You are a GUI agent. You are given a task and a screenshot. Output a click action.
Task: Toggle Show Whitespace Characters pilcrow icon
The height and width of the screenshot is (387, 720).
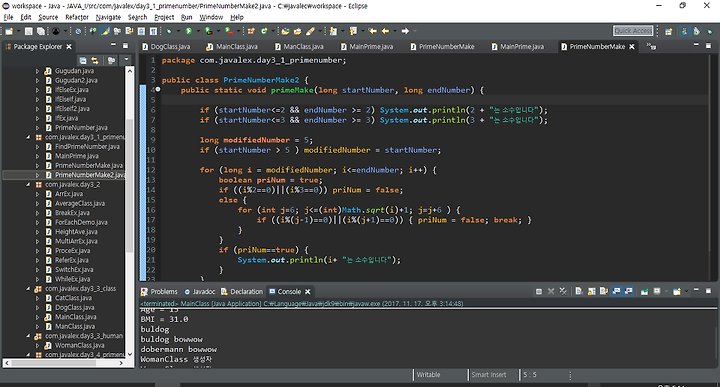tap(152, 31)
